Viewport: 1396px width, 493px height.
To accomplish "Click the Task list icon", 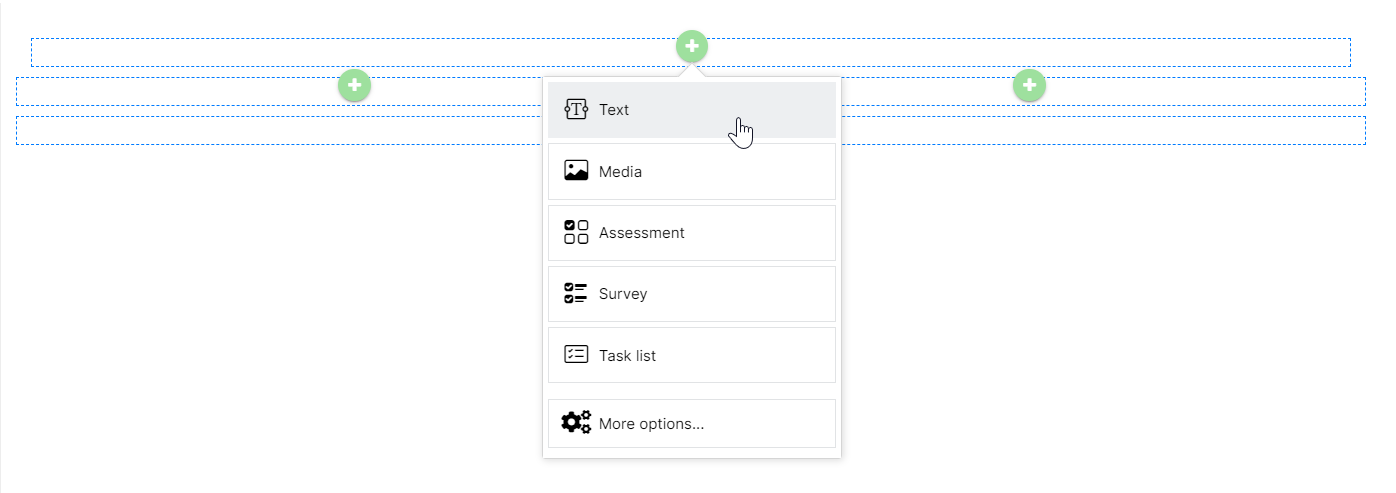I will pos(576,355).
